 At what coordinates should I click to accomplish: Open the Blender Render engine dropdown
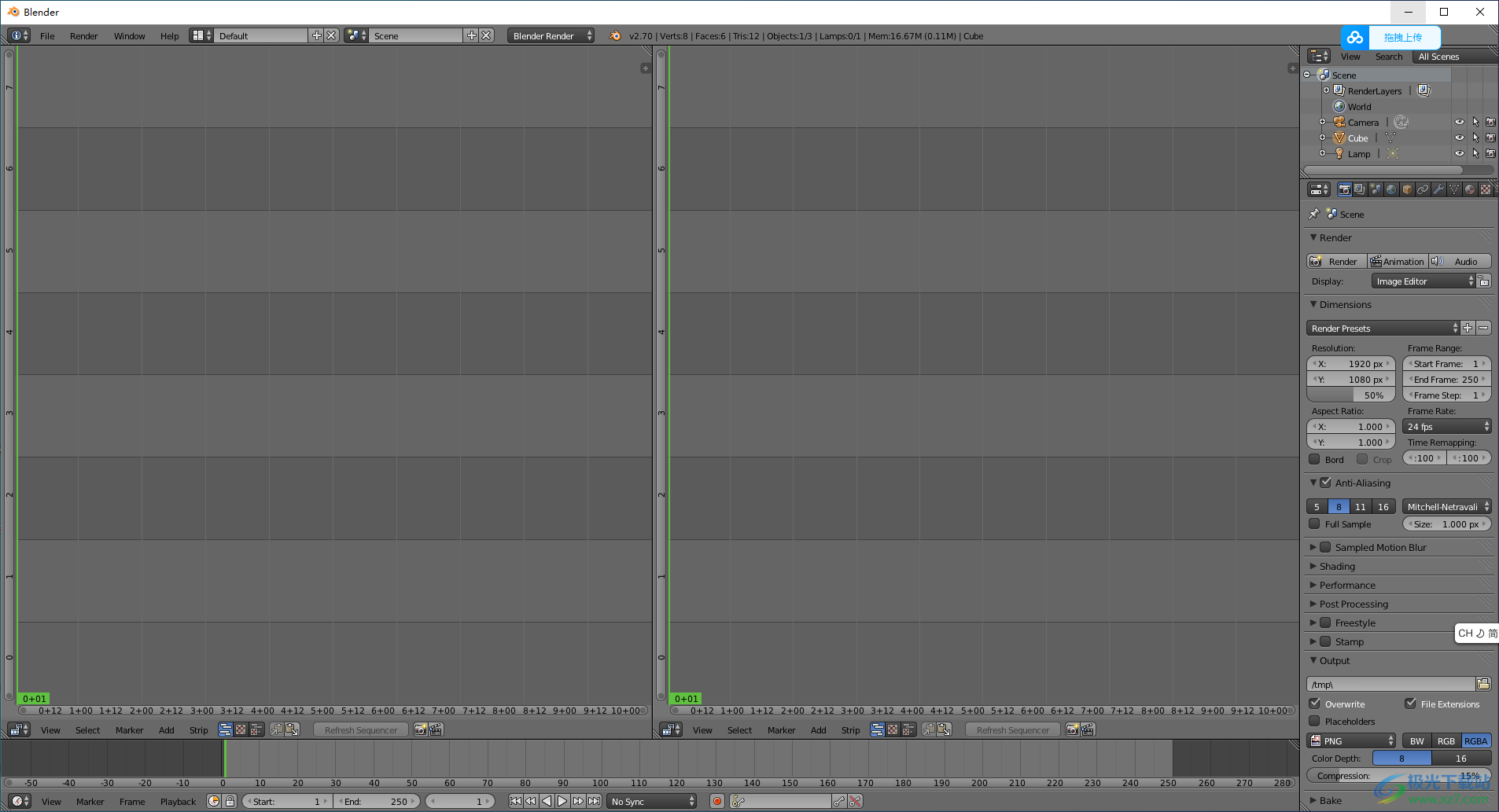pos(551,35)
